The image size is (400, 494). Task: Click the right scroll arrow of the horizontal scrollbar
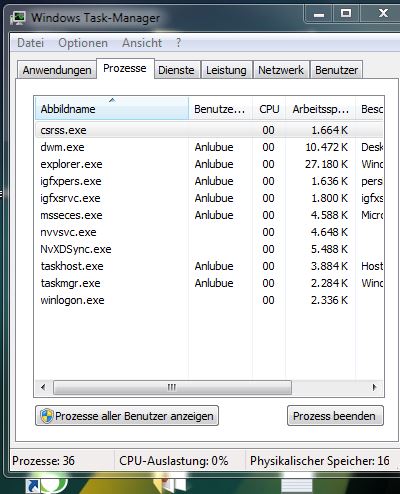[374, 387]
